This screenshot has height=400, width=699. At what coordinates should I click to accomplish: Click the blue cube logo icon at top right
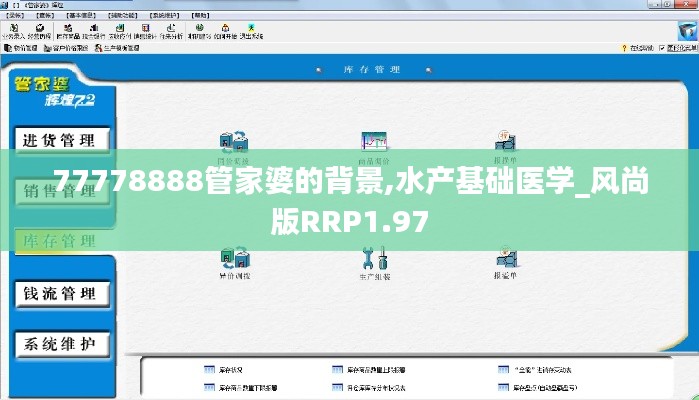(687, 31)
